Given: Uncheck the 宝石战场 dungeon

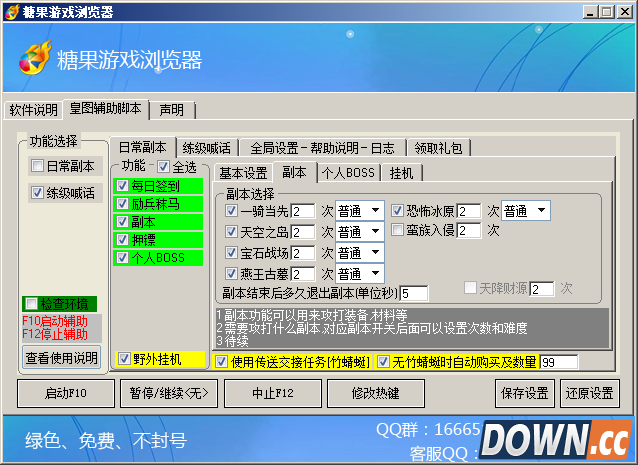Looking at the screenshot, I should [231, 253].
